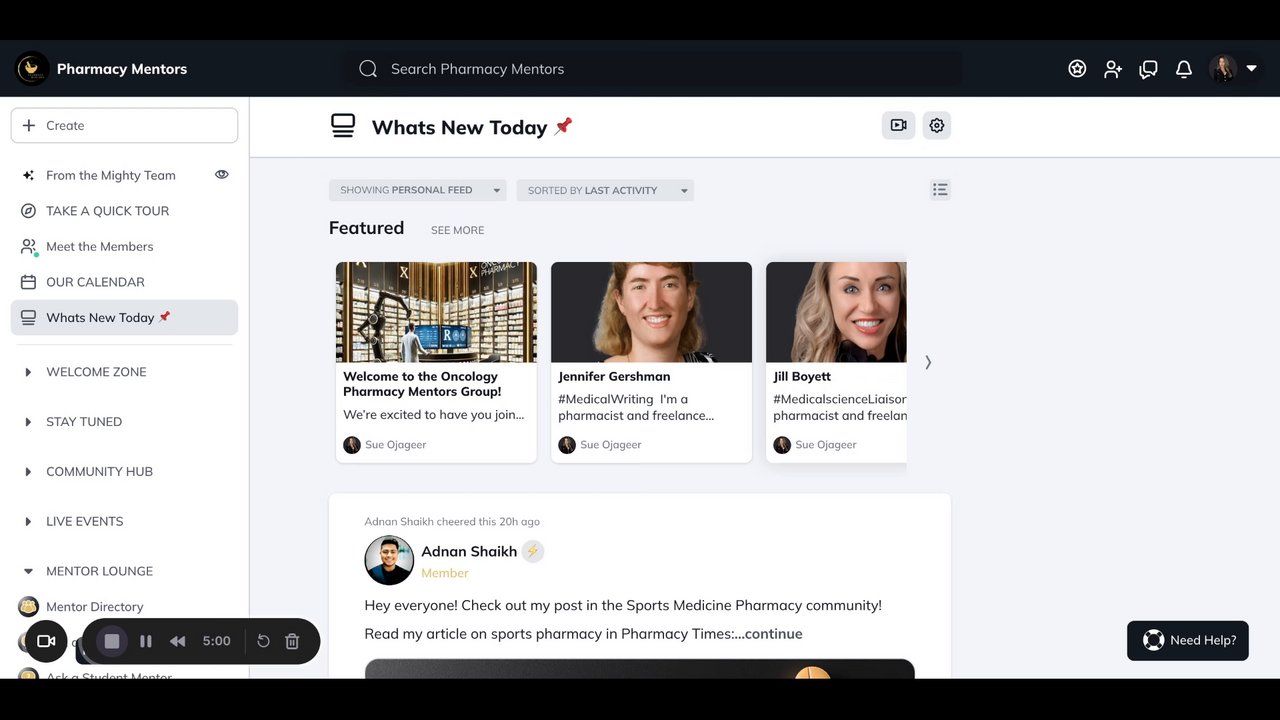Click the calendar icon beside OUR CALENDAR
This screenshot has width=1280, height=720.
point(28,282)
